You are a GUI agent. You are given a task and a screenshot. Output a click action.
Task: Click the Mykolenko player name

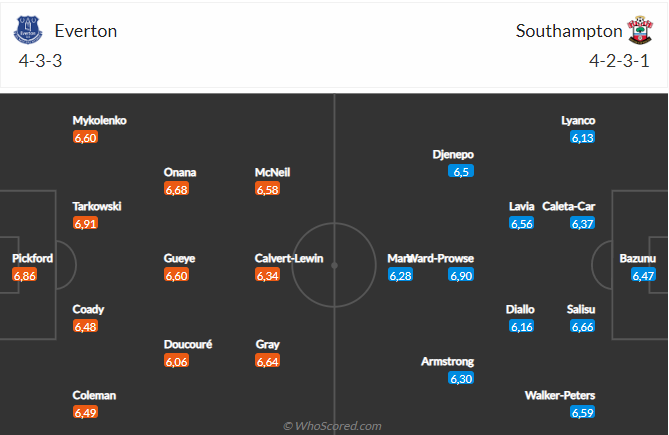(100, 121)
